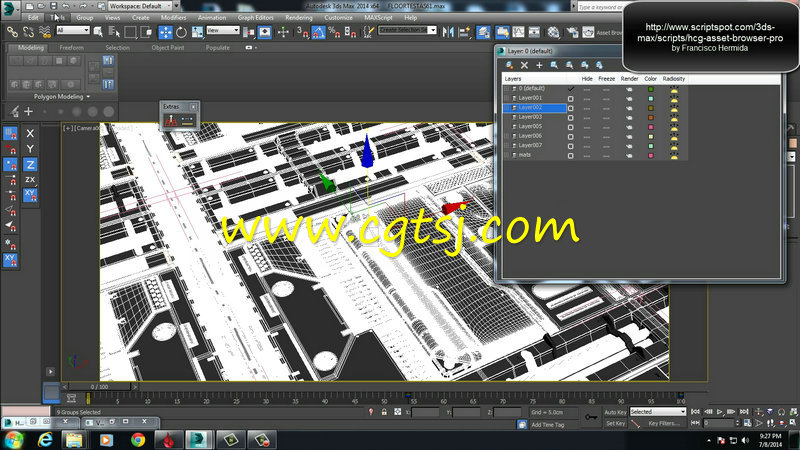This screenshot has width=800, height=450.
Task: Check the current layer box for mats
Action: [570, 156]
